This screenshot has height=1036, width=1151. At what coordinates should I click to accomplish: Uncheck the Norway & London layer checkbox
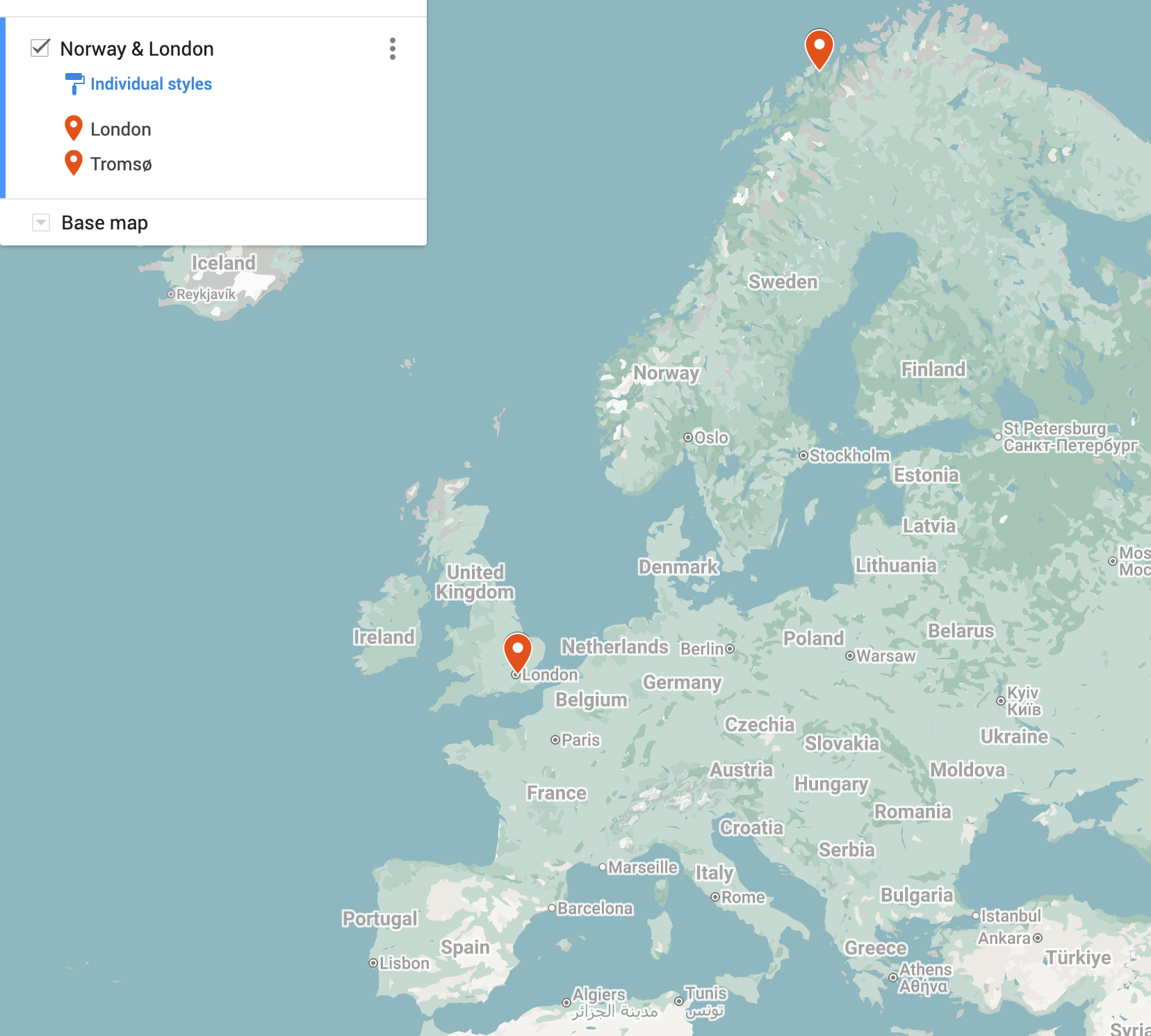[x=40, y=48]
